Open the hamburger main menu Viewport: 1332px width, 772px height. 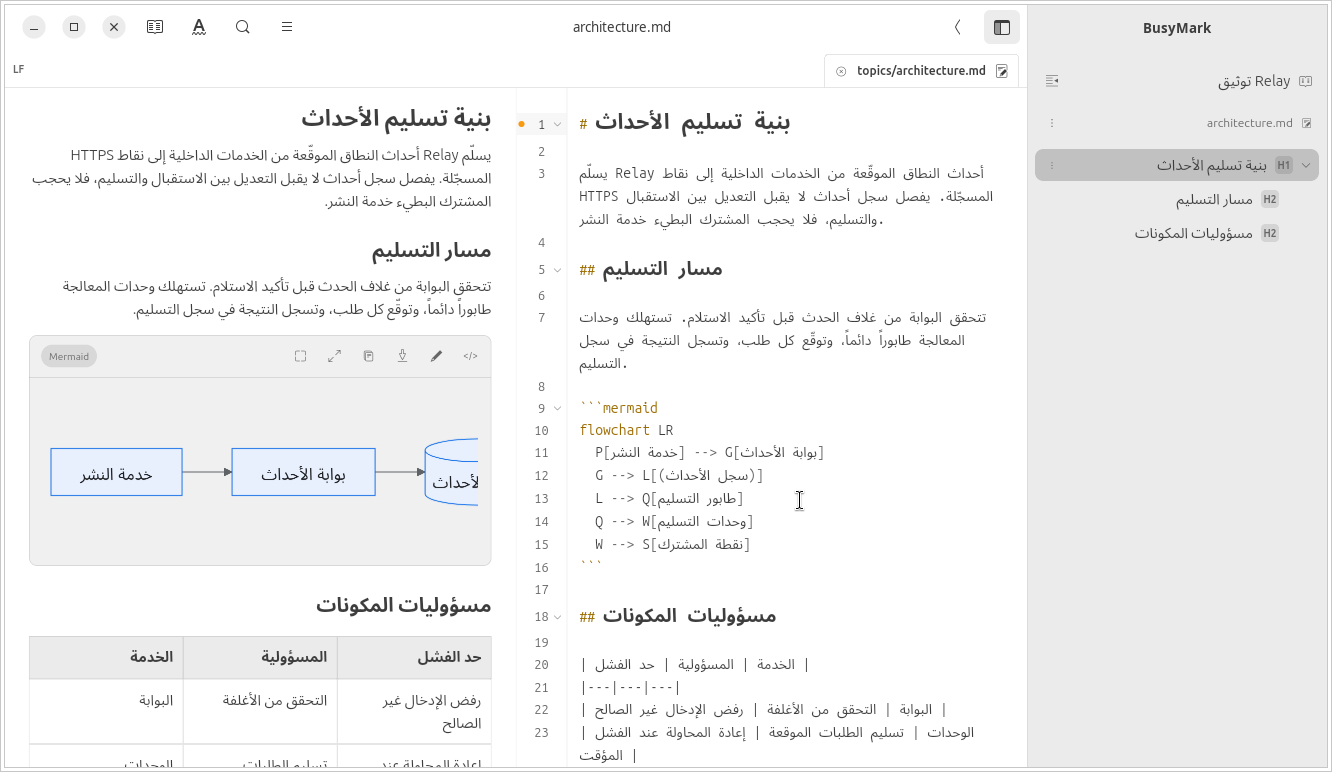point(287,27)
